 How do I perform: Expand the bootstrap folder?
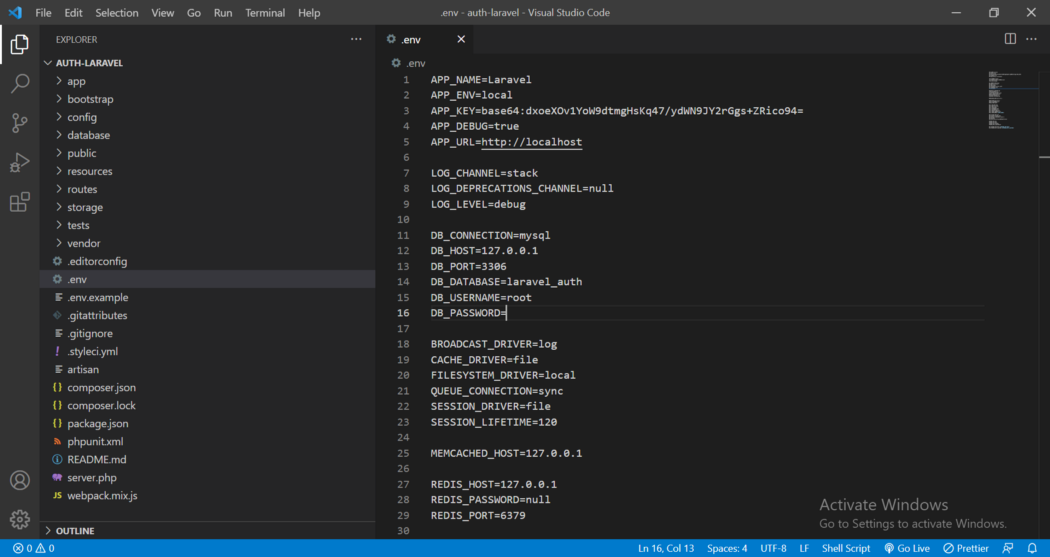tap(208, 99)
